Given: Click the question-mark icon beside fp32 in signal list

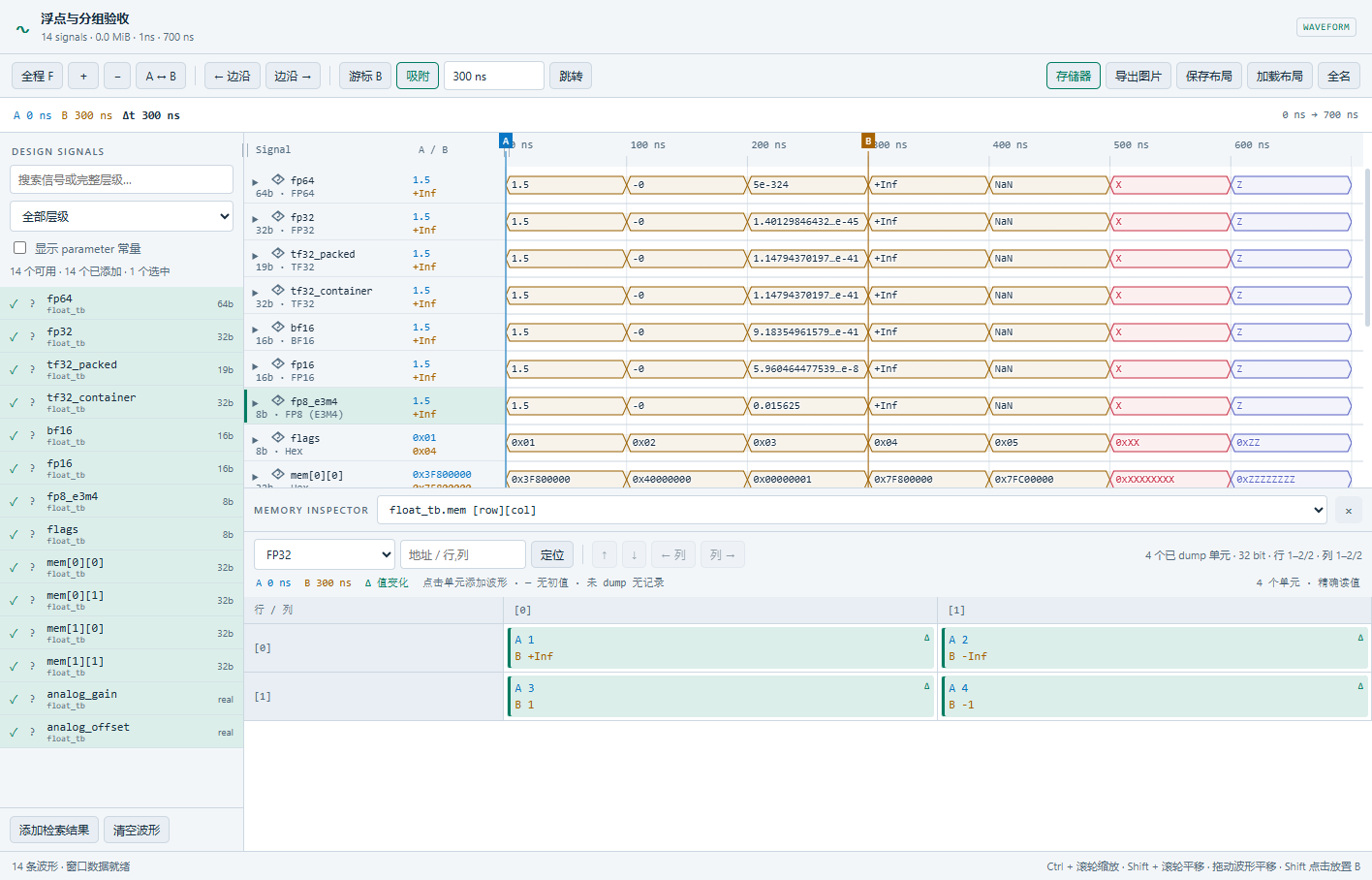Looking at the screenshot, I should pos(32,336).
